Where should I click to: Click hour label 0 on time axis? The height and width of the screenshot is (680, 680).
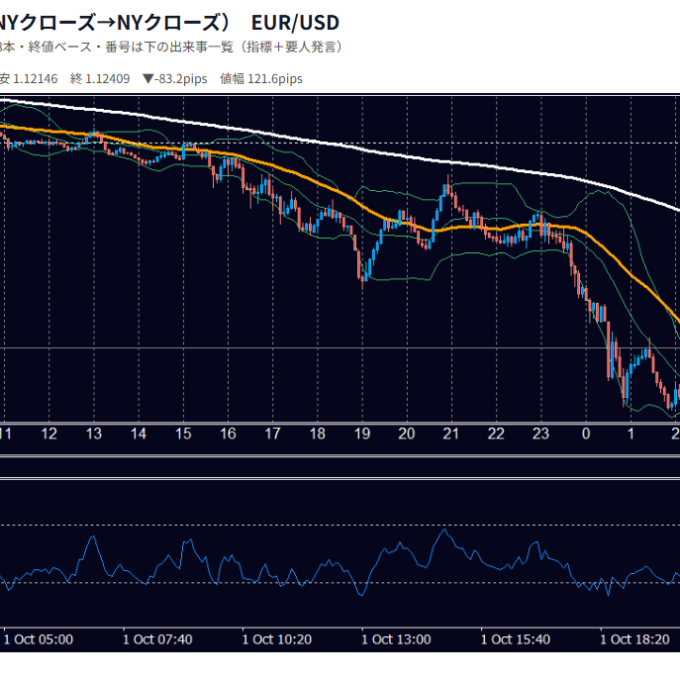[586, 434]
